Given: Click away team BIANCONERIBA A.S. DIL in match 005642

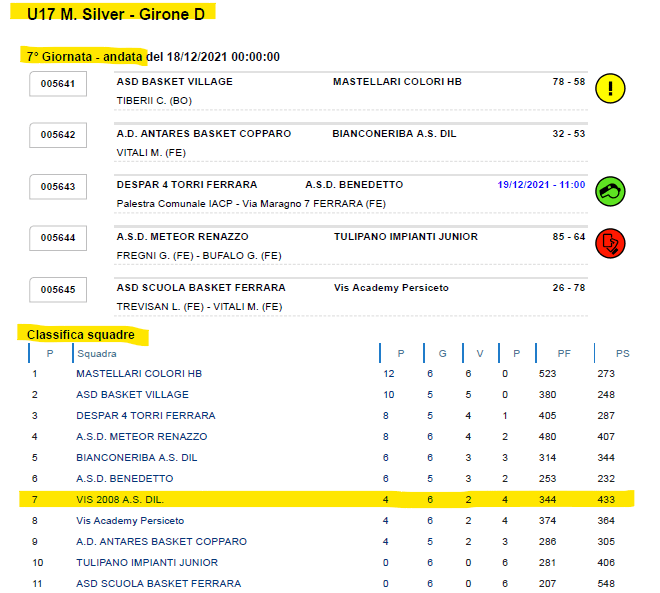Looking at the screenshot, I should point(394,133).
